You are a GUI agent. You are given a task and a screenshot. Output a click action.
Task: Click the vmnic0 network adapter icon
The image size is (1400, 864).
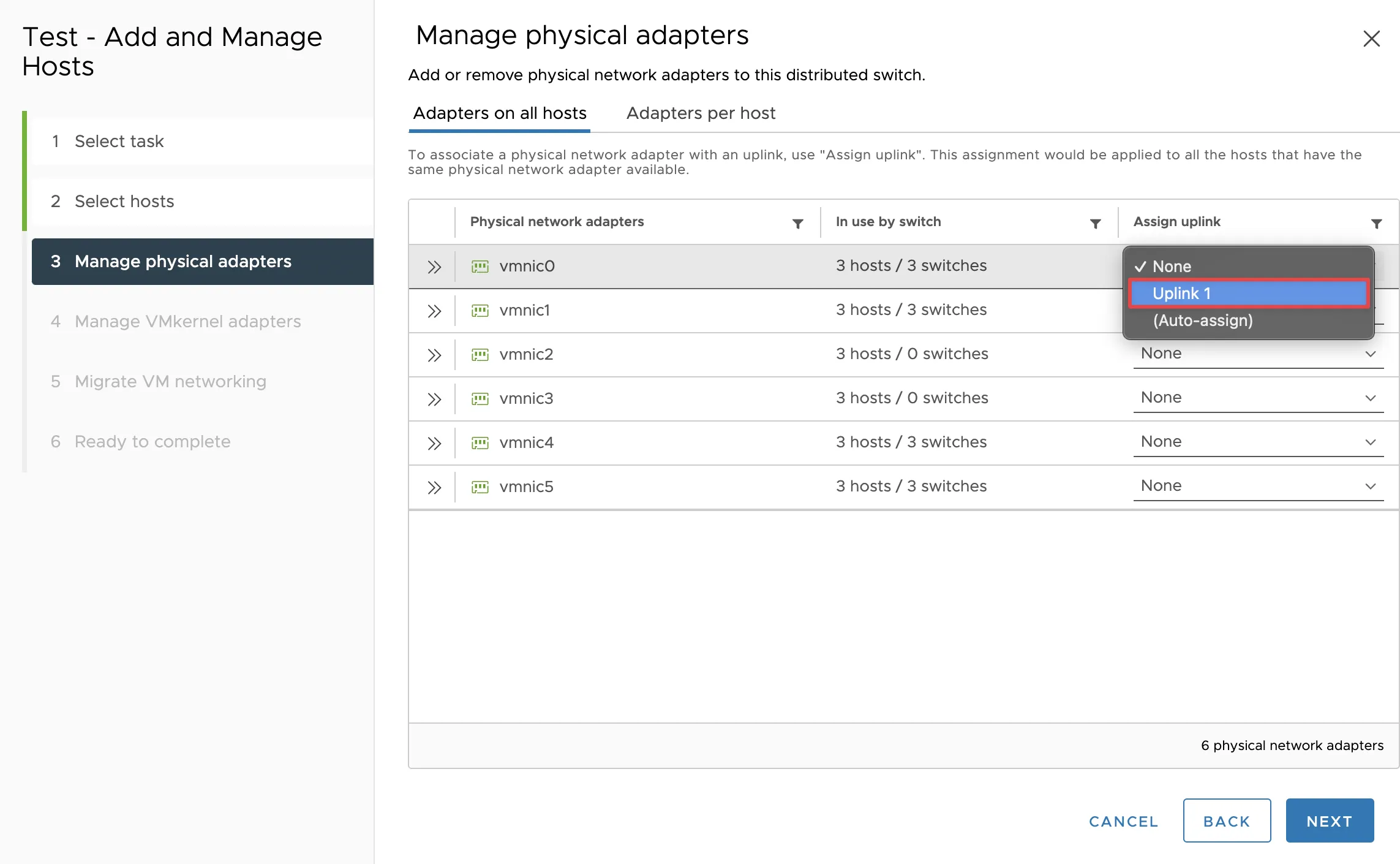tap(480, 267)
